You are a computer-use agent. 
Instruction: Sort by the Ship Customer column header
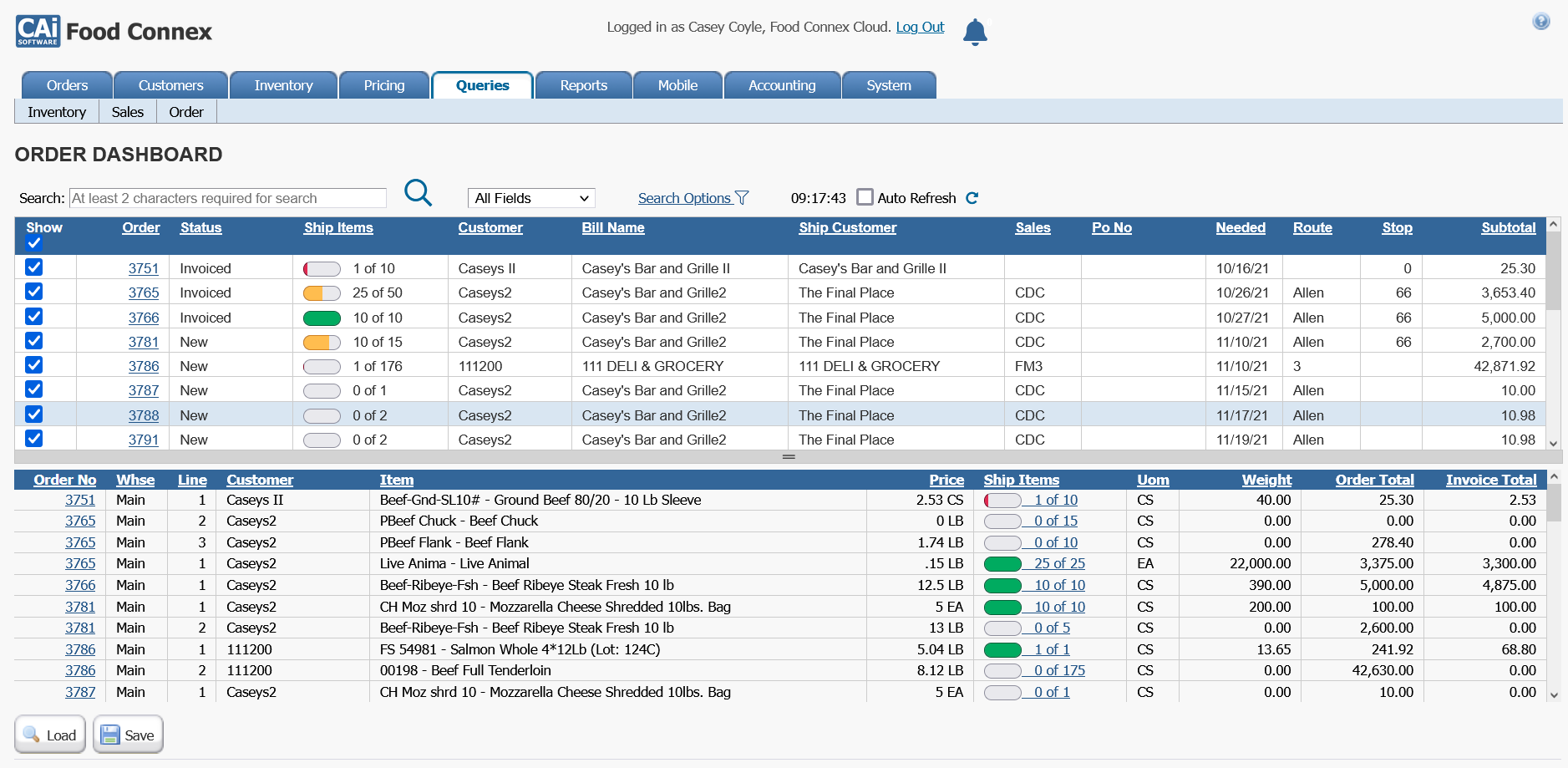pyautogui.click(x=847, y=227)
